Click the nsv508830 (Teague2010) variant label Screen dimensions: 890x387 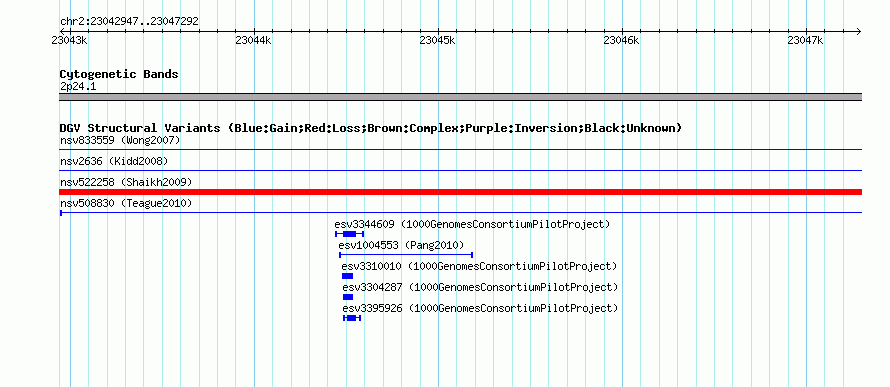point(126,203)
